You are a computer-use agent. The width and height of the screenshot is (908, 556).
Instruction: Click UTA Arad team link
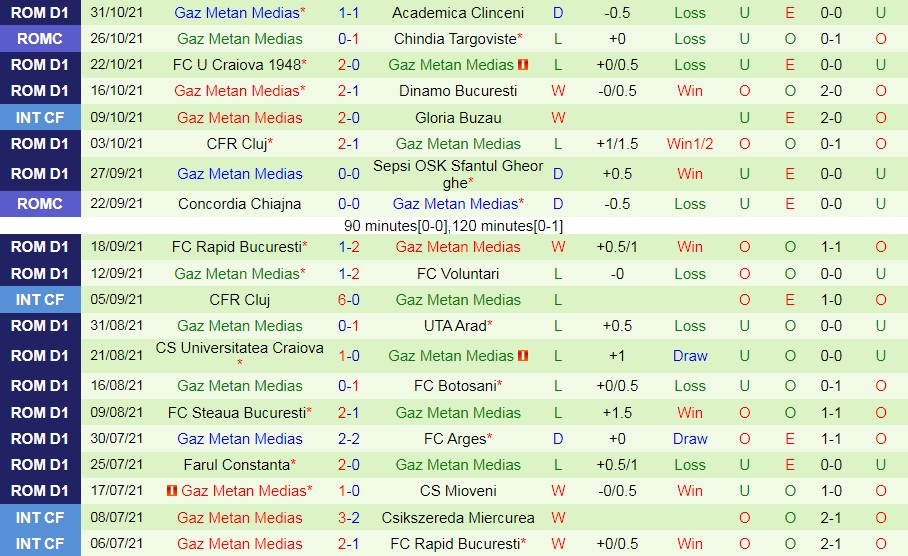(456, 326)
